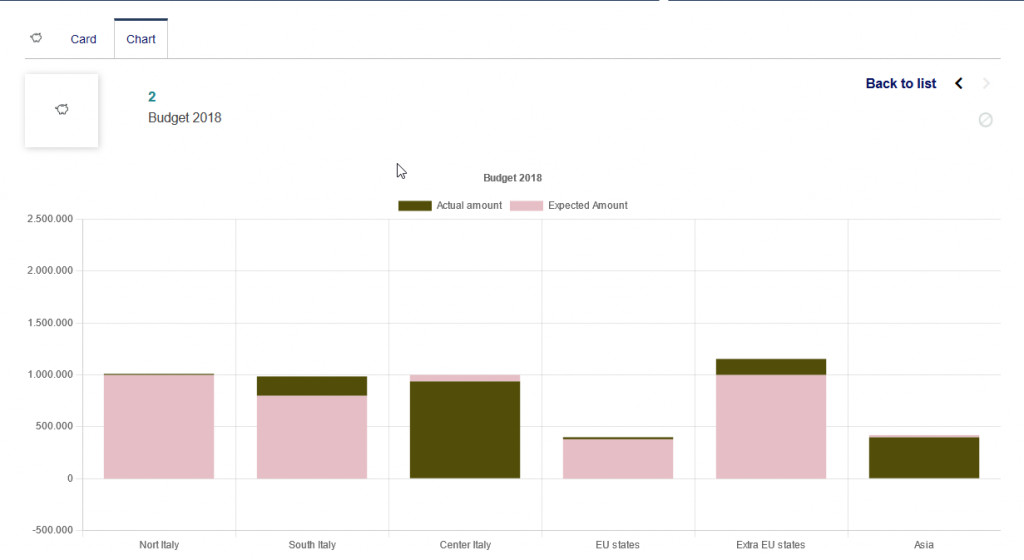Go to previous record with left chevron
The width and height of the screenshot is (1024, 560).
coord(959,83)
